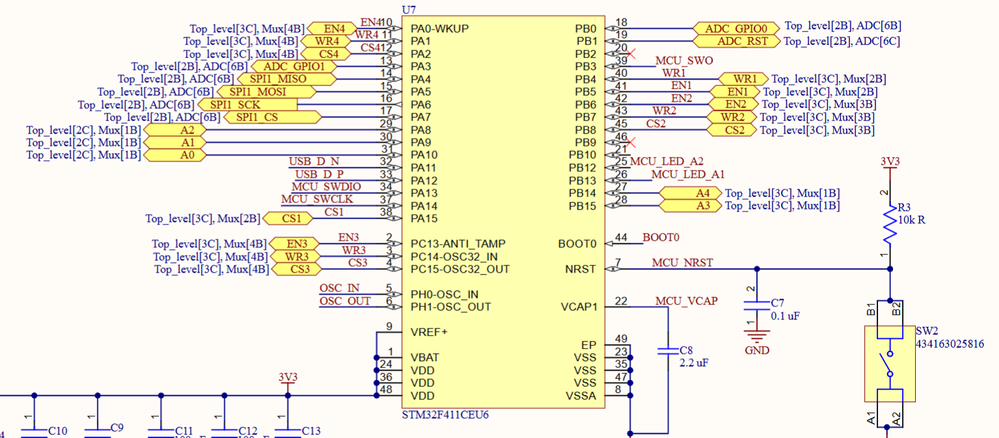This screenshot has width=999, height=438.
Task: Click the 3V3 power symbol above R3
Action: [889, 164]
